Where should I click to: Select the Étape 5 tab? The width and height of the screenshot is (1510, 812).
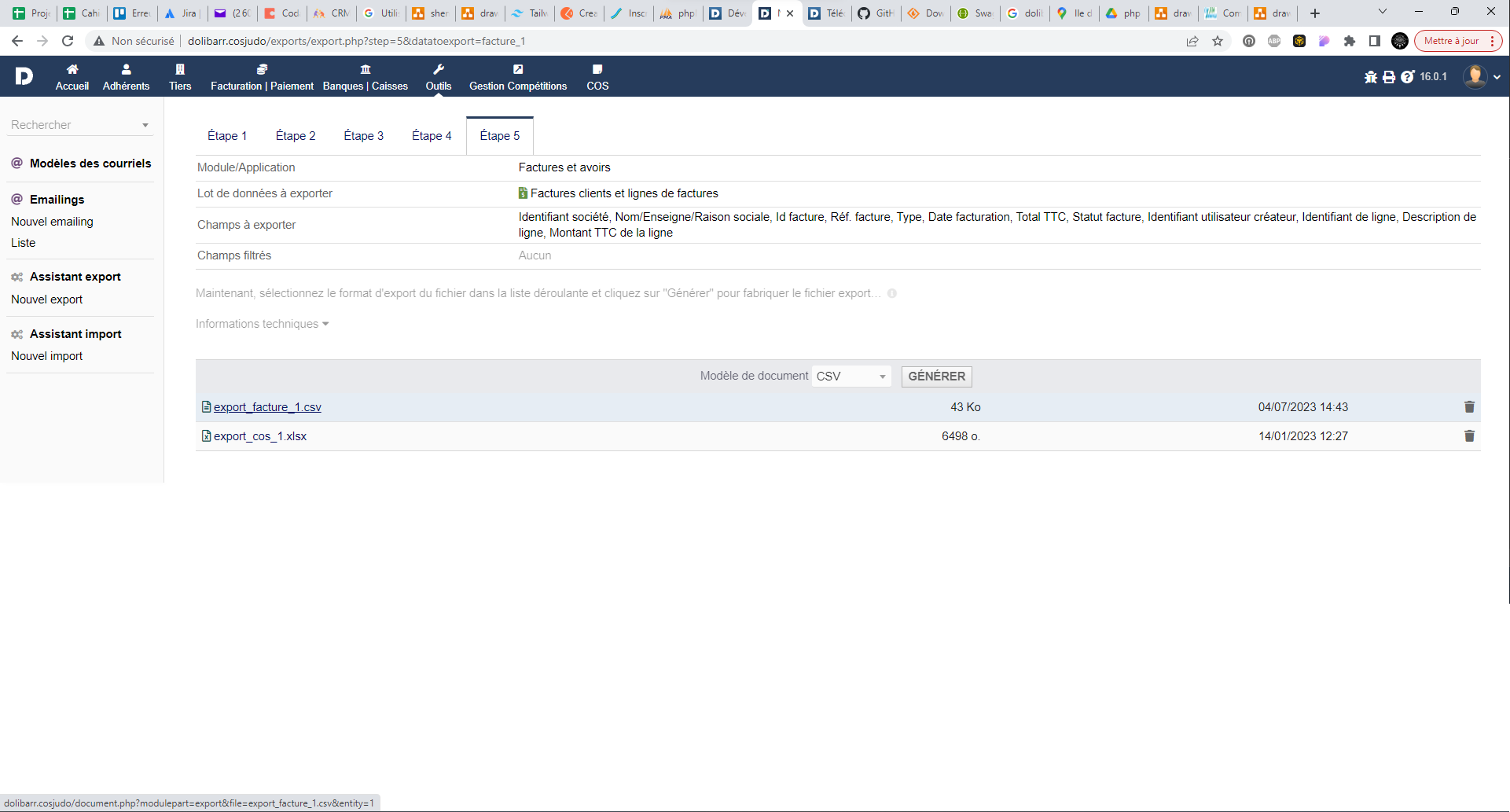click(x=500, y=136)
